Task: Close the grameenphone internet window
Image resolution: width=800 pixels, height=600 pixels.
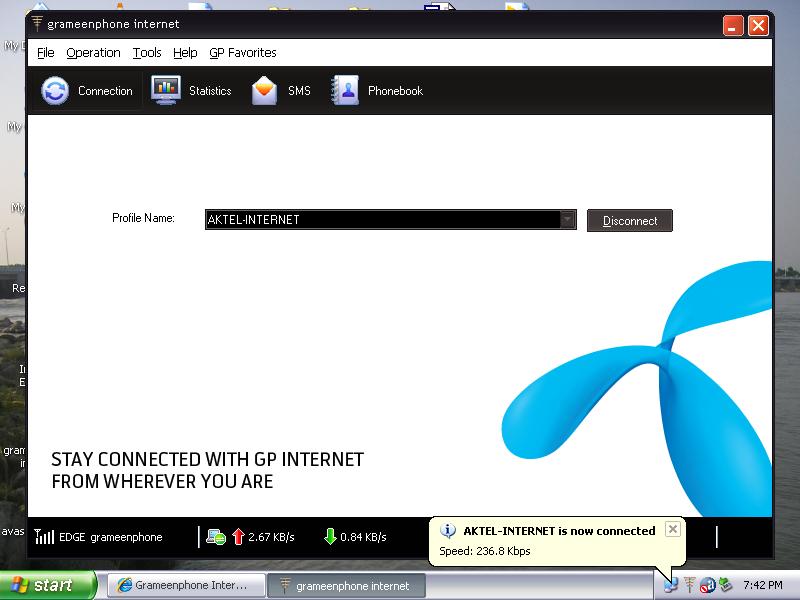Action: 758,26
